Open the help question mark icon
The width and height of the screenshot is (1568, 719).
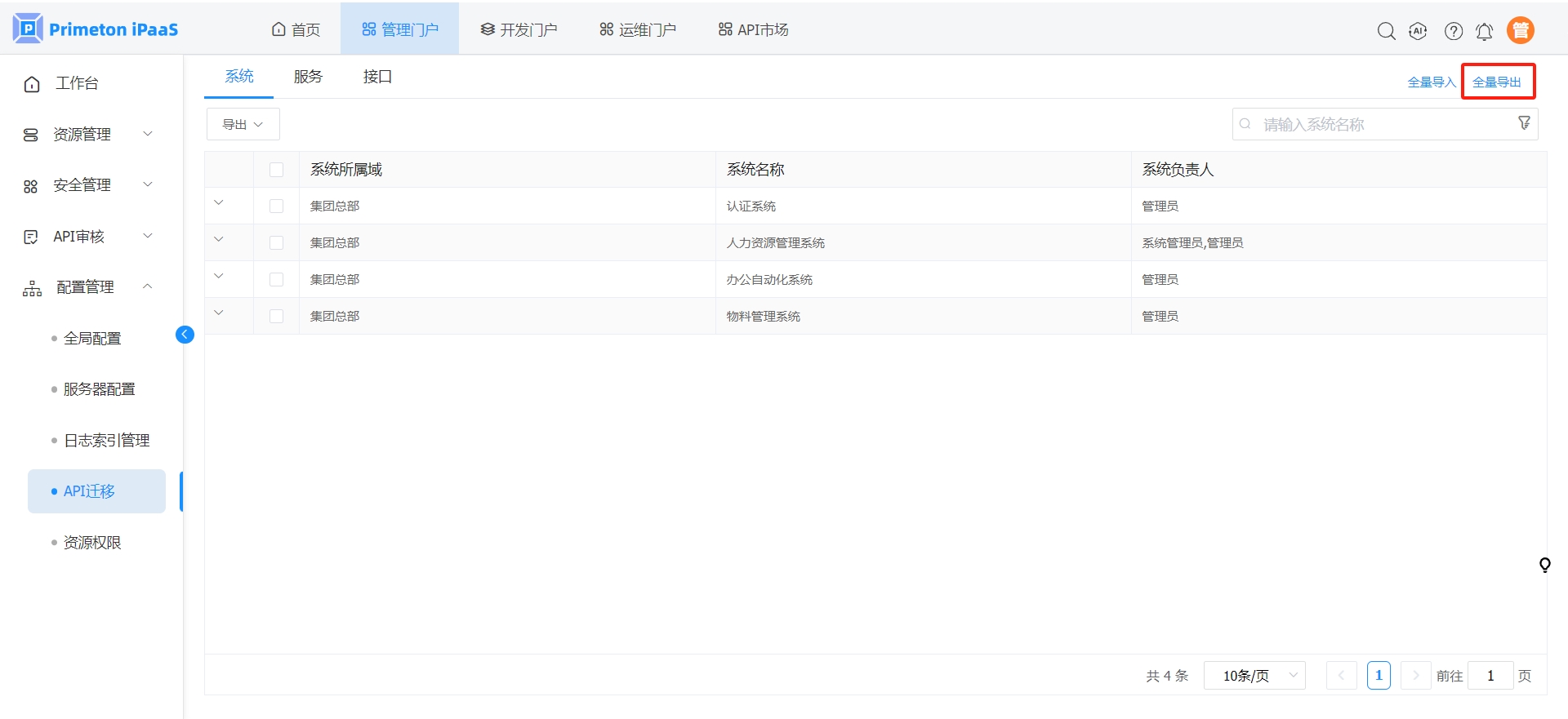1453,31
